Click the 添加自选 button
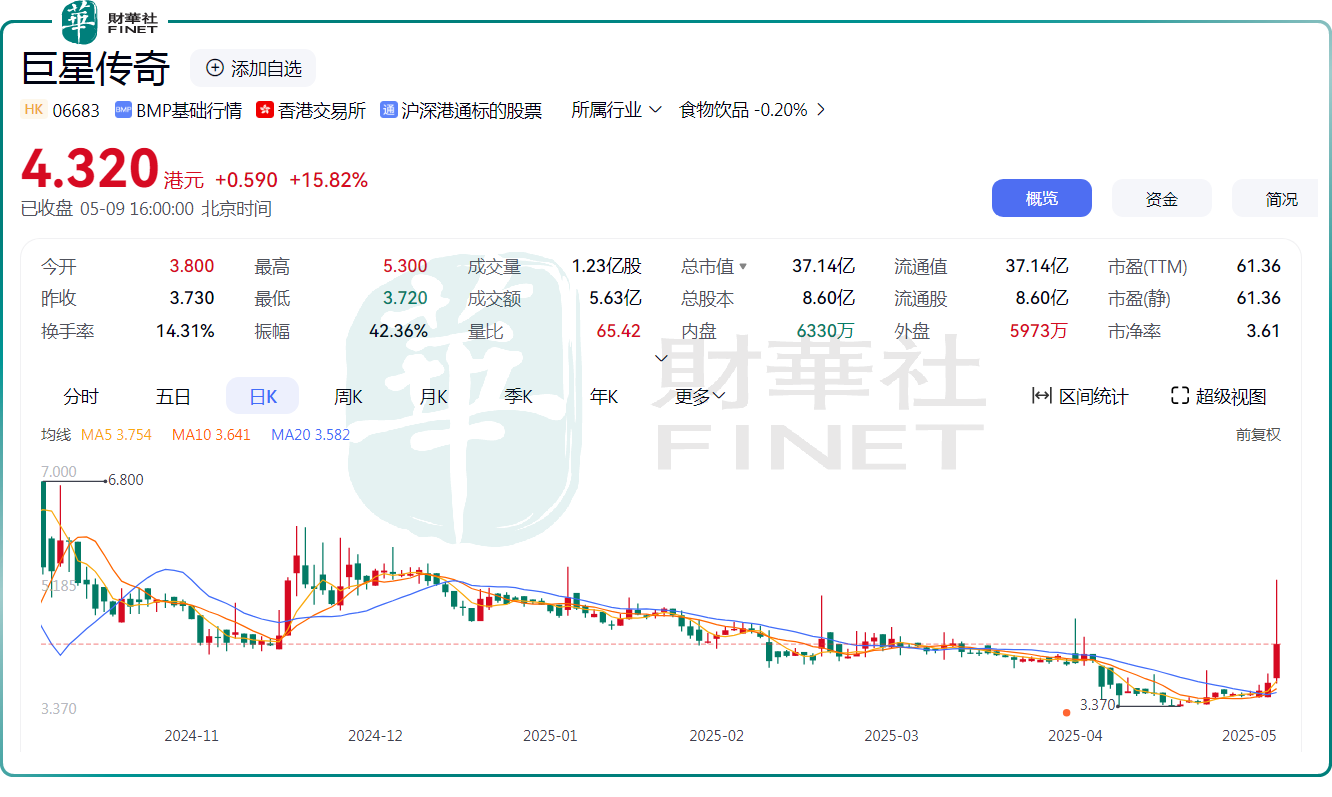 pos(253,68)
